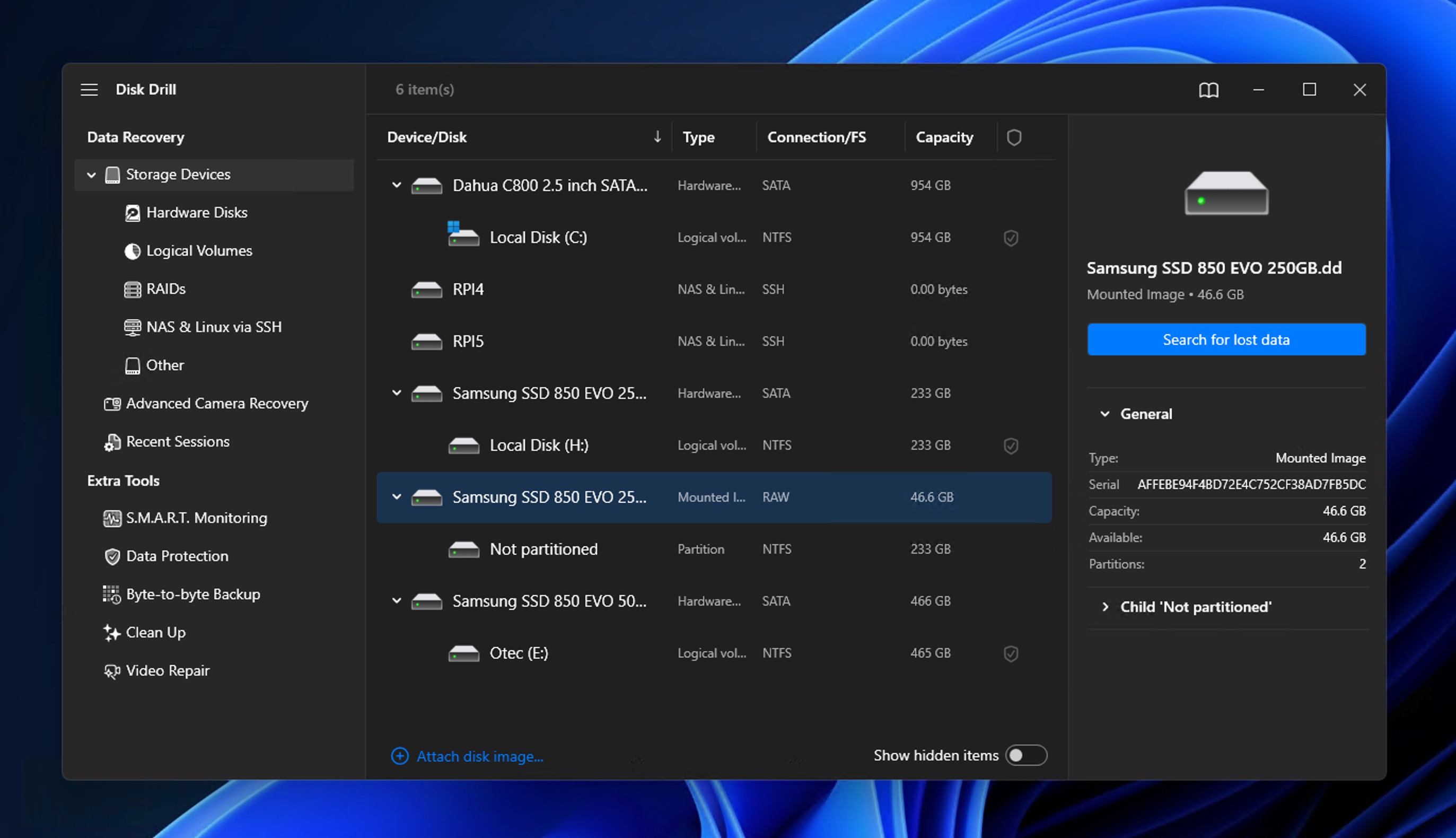Image resolution: width=1456 pixels, height=838 pixels.
Task: Open the hamburger menu
Action: [x=89, y=90]
